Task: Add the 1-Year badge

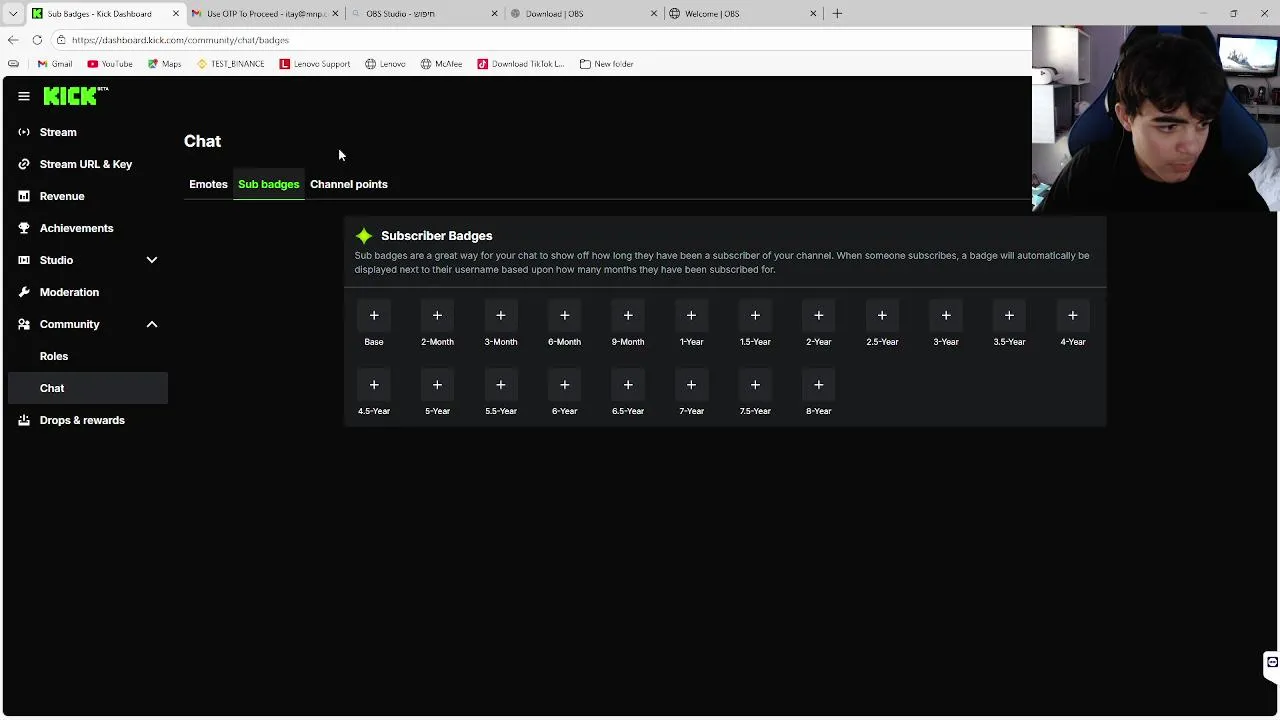Action: coord(691,316)
